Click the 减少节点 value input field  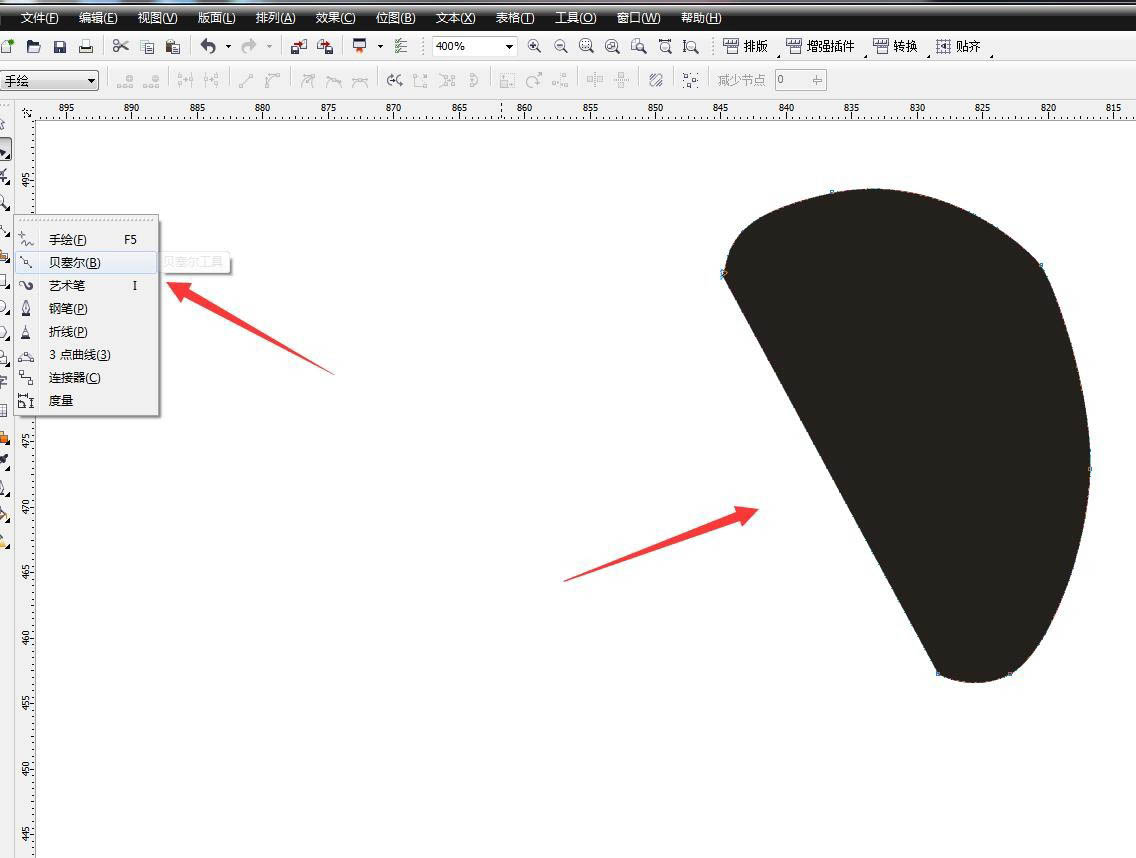(793, 80)
